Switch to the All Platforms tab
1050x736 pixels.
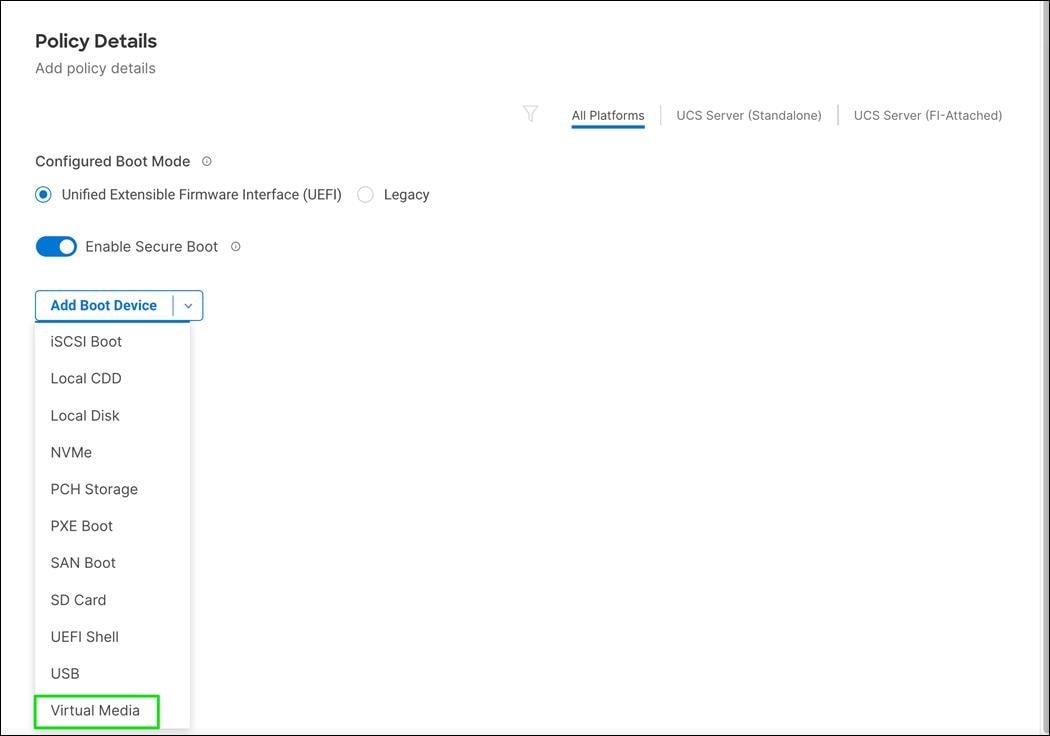(607, 115)
